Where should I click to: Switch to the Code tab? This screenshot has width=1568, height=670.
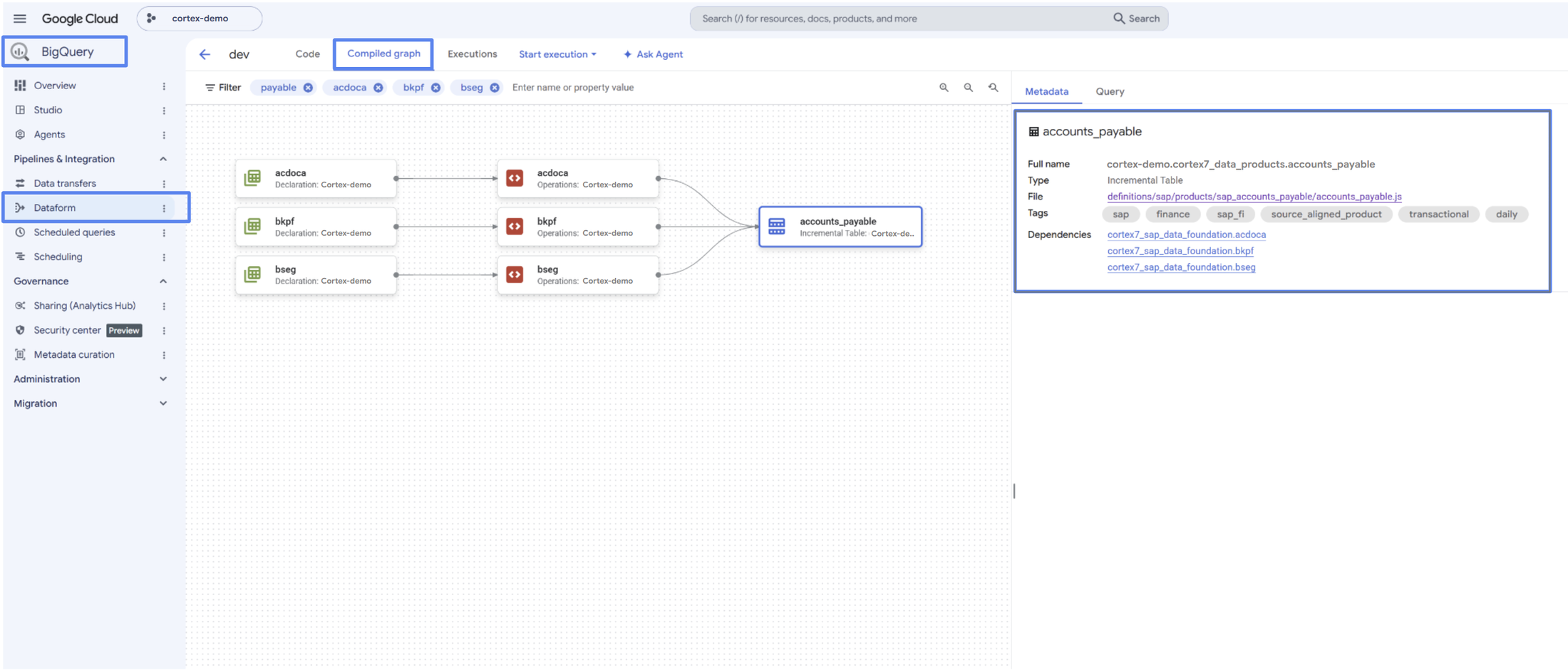[307, 54]
